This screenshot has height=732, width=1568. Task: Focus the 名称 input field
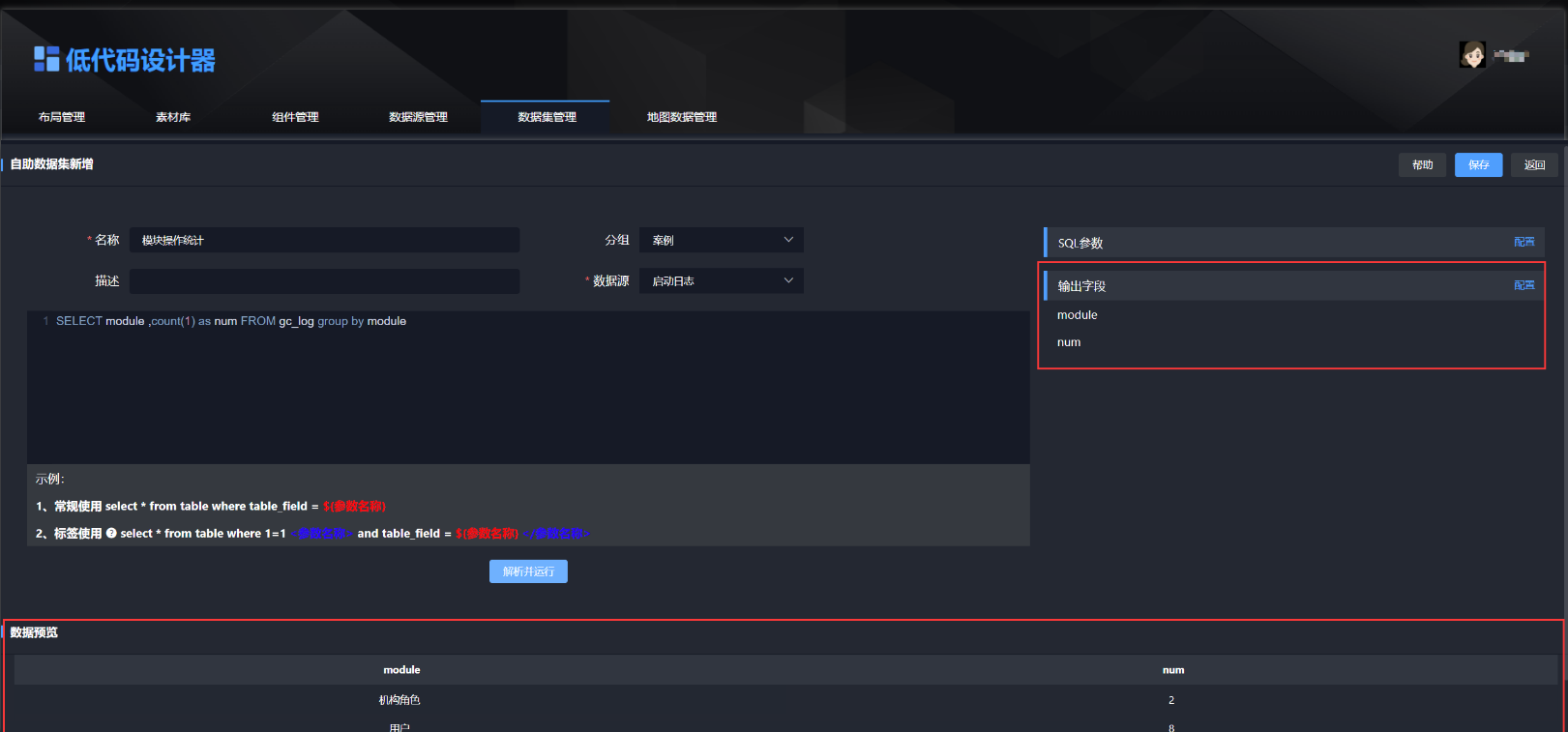point(325,240)
